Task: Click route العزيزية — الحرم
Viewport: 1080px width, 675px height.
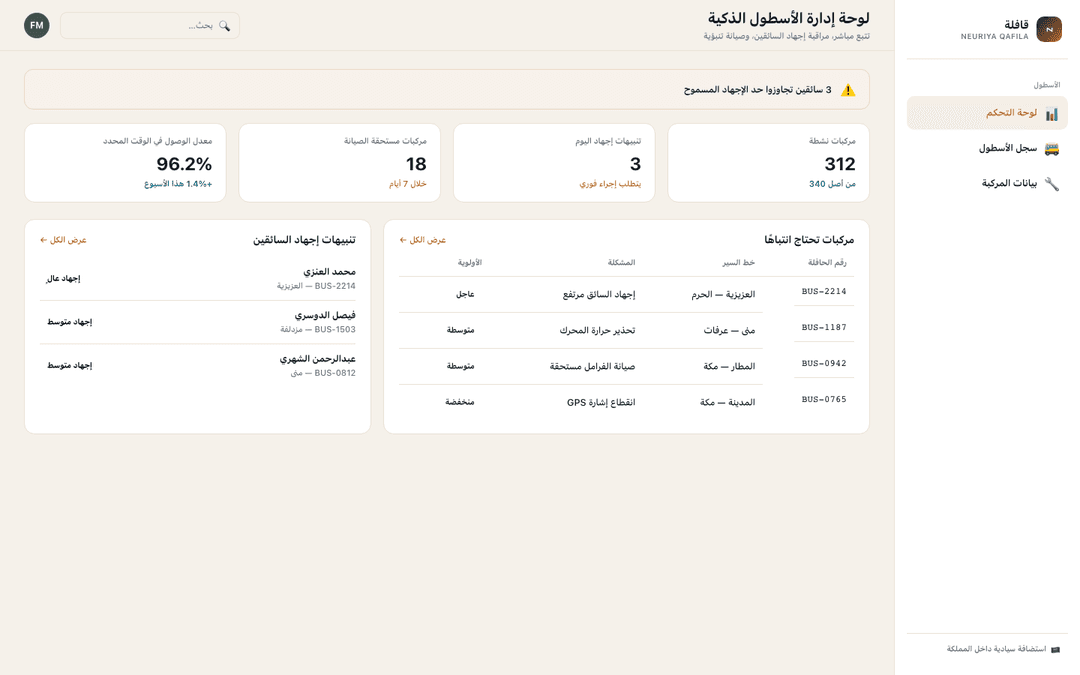Action: (x=723, y=294)
